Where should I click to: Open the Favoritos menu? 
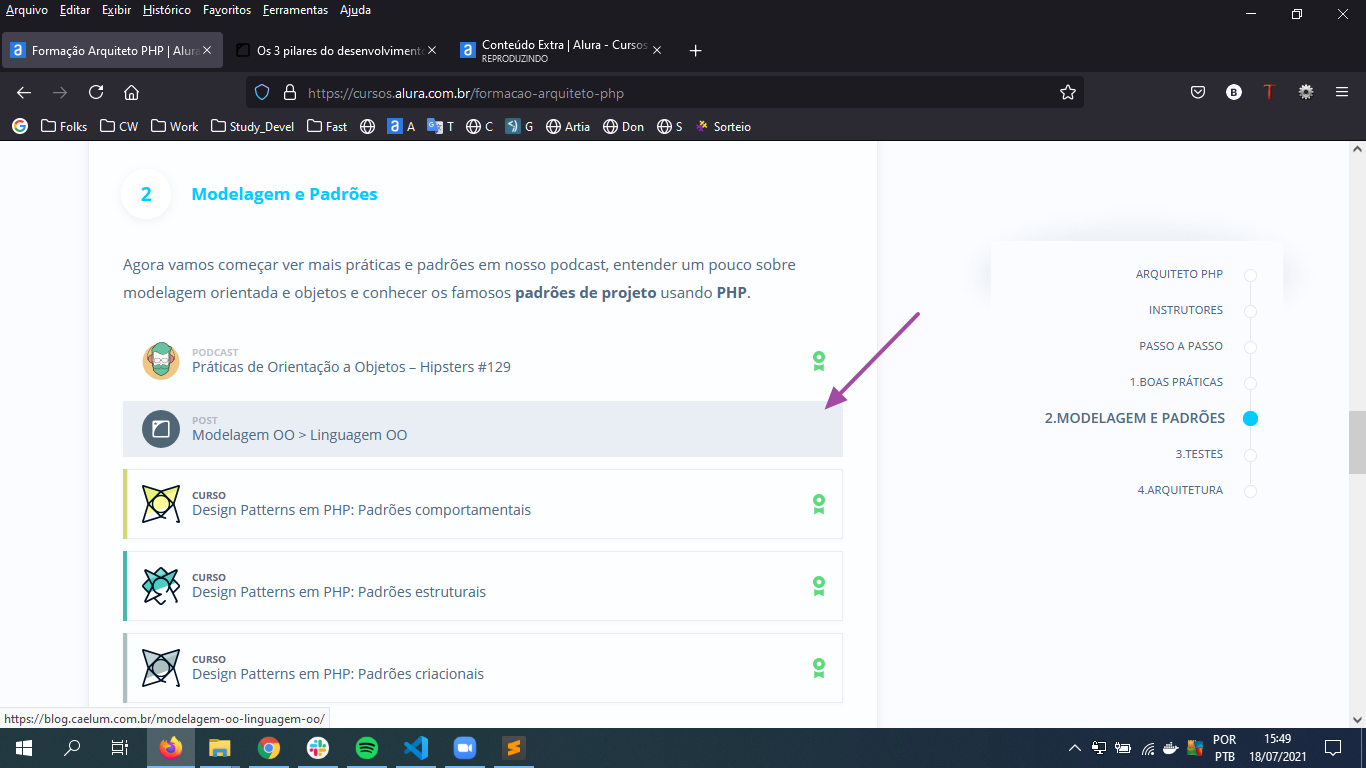click(227, 10)
